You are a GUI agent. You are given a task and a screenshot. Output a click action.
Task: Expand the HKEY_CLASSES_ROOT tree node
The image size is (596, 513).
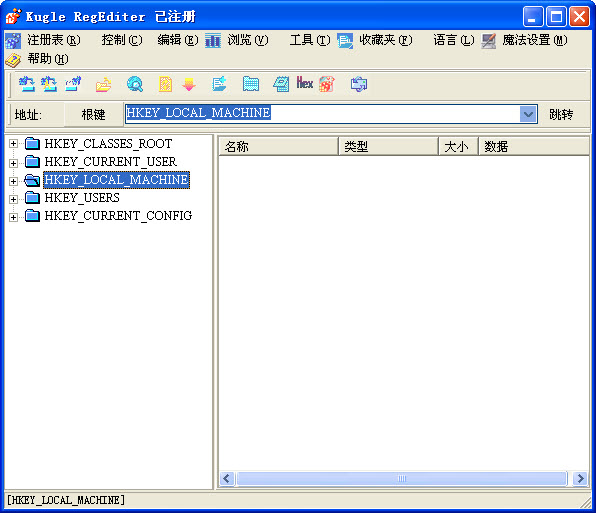[13, 144]
